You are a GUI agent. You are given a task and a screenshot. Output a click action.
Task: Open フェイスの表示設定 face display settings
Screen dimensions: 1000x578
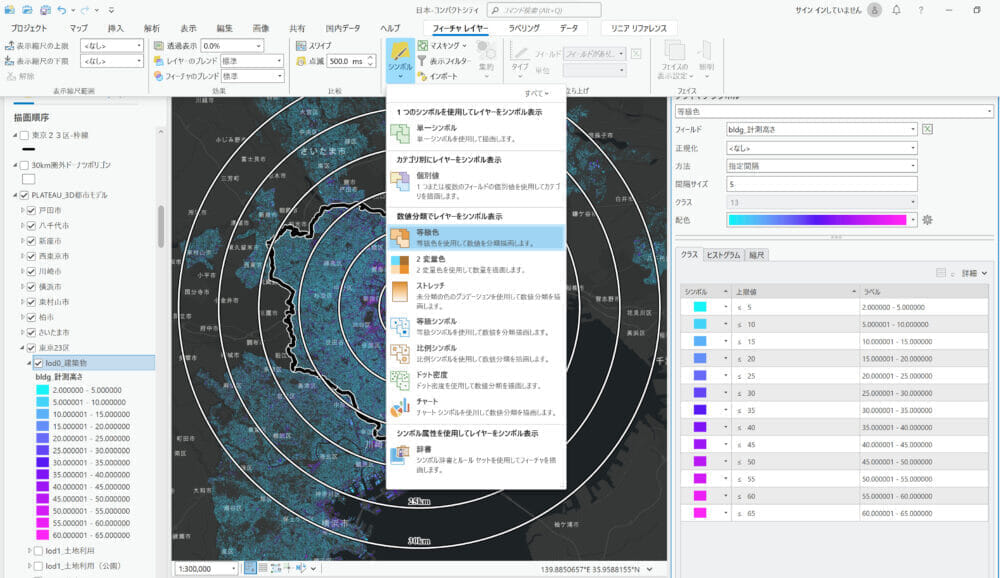(x=674, y=61)
